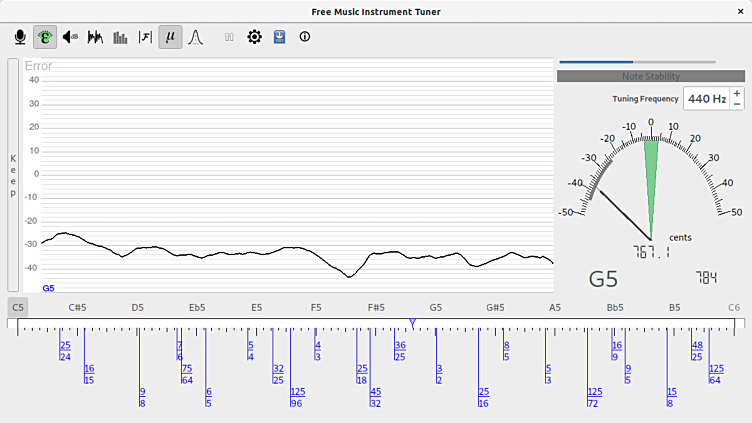Screen dimensions: 752x423
Task: Click the 3/2 ratio on the scale
Action: click(439, 373)
